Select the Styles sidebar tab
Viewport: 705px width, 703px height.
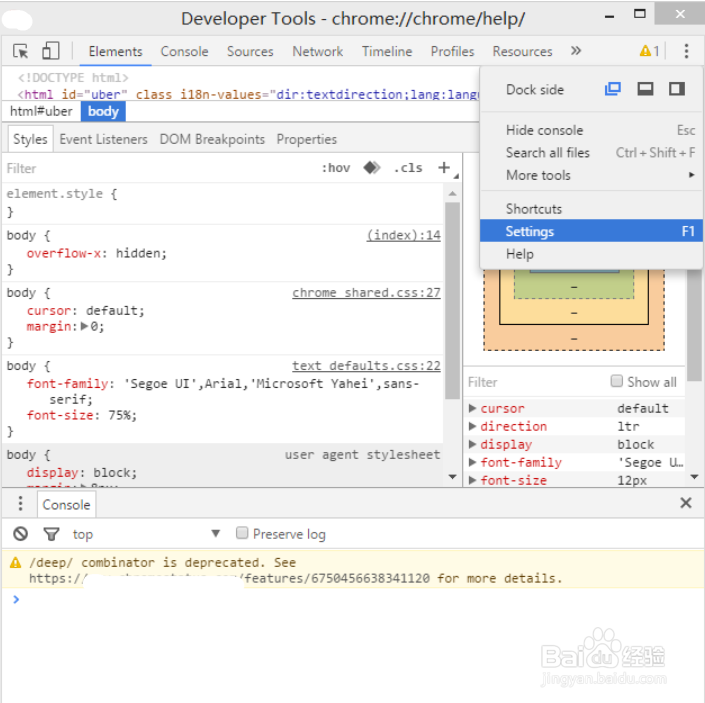pos(30,139)
